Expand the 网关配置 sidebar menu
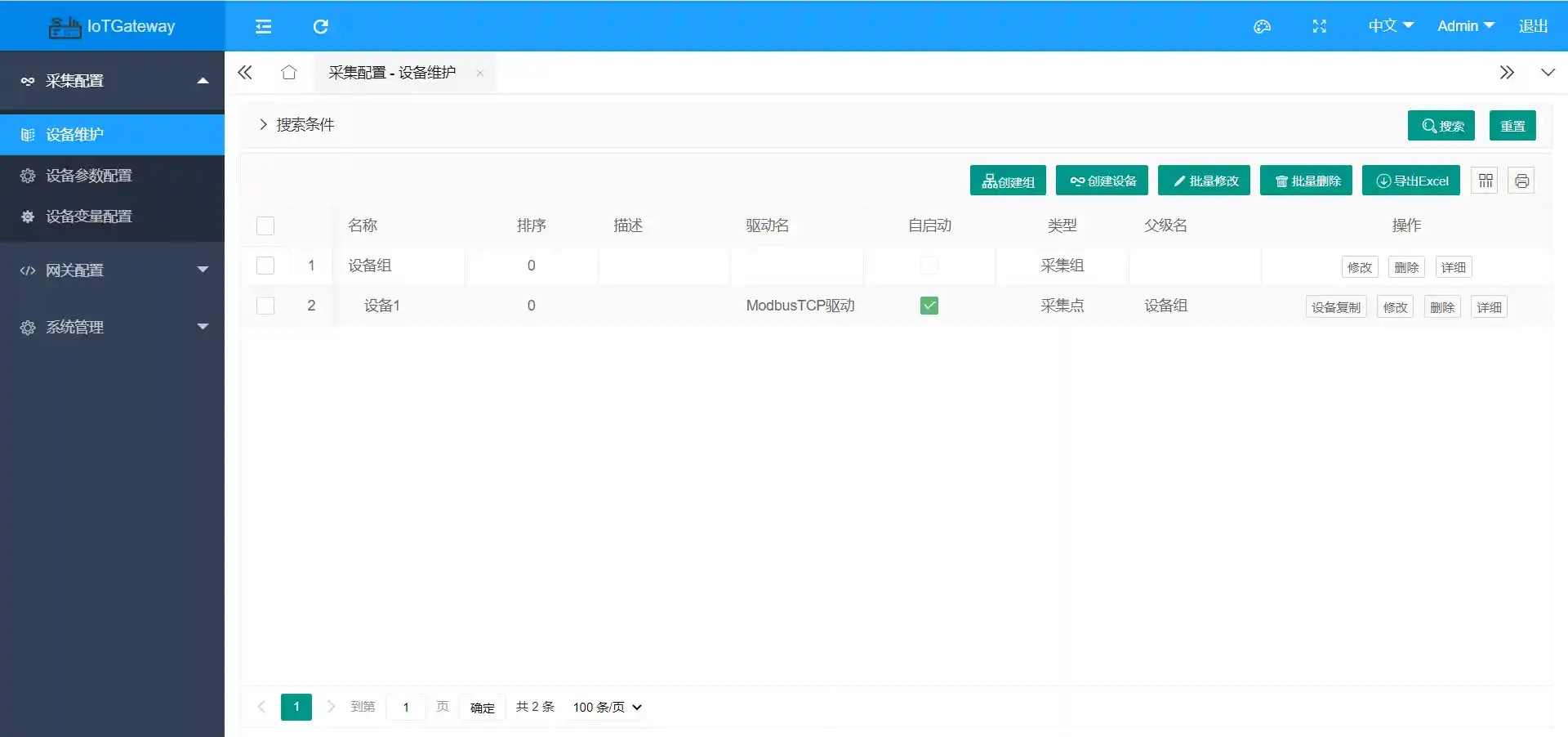This screenshot has height=737, width=1568. [x=112, y=270]
